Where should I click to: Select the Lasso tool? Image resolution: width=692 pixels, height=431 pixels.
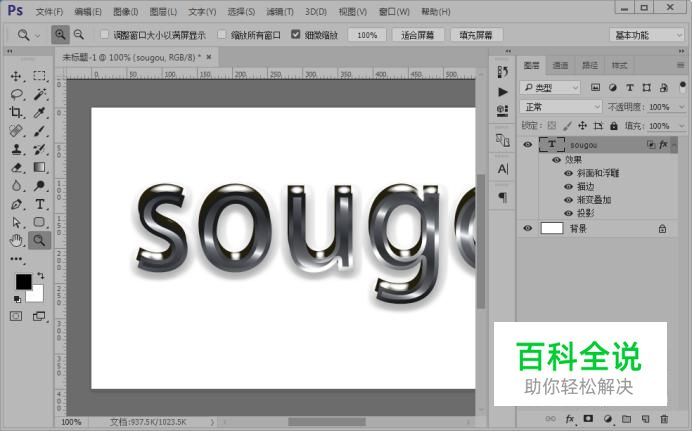point(16,94)
